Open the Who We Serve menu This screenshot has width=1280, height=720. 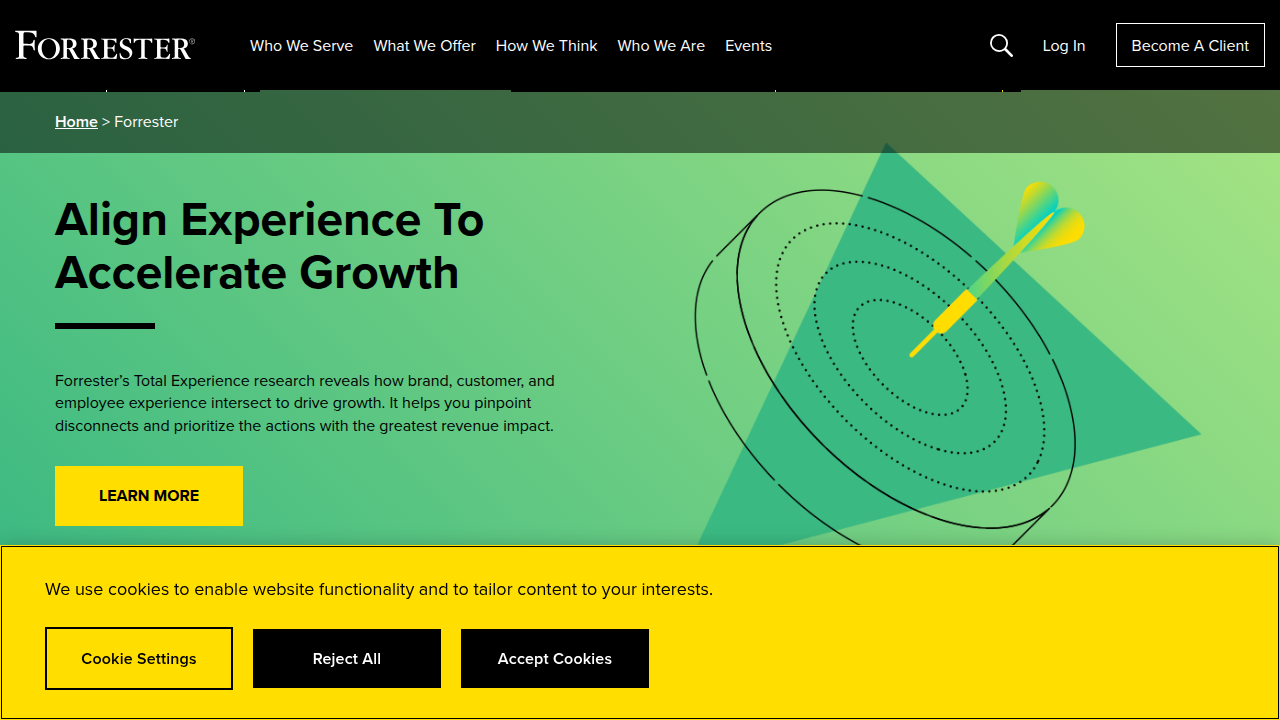click(x=301, y=45)
